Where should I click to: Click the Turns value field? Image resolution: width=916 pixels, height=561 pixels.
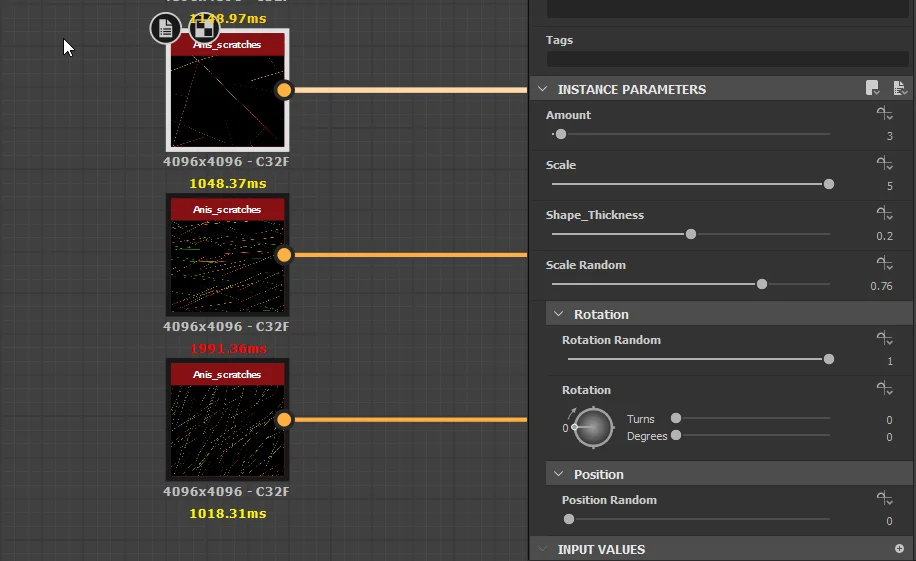[889, 420]
